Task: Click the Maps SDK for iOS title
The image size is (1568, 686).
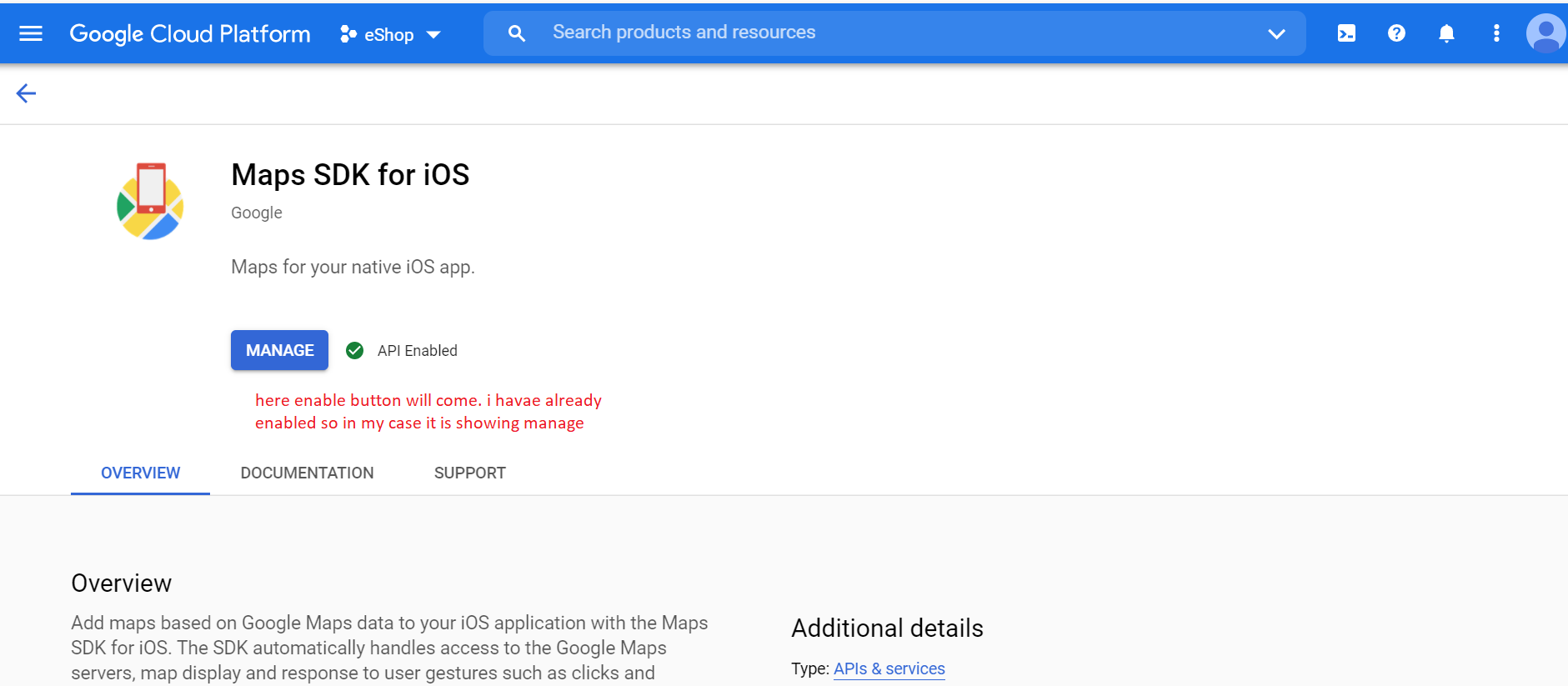Action: click(x=350, y=175)
